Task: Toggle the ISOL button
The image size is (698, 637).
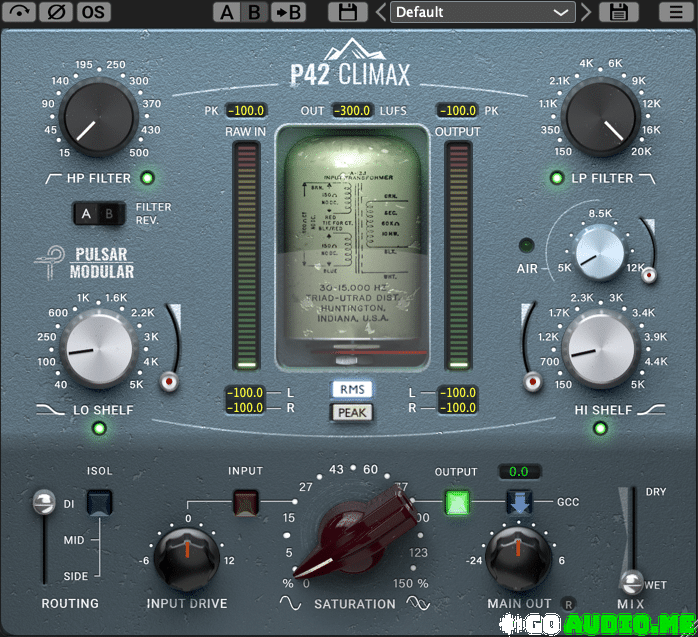Action: 99,503
